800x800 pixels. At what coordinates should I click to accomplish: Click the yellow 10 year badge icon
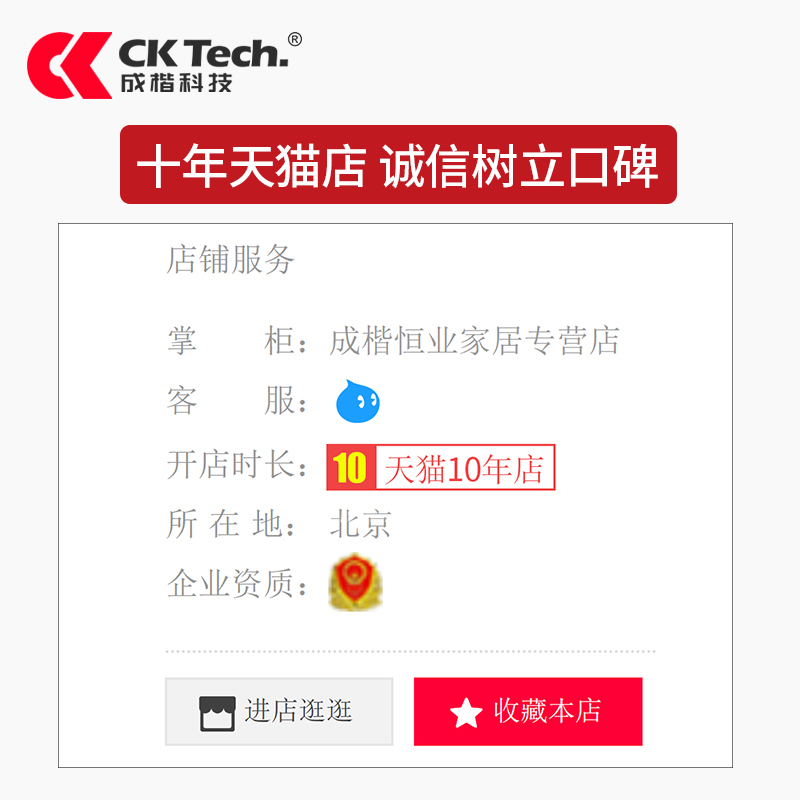351,467
